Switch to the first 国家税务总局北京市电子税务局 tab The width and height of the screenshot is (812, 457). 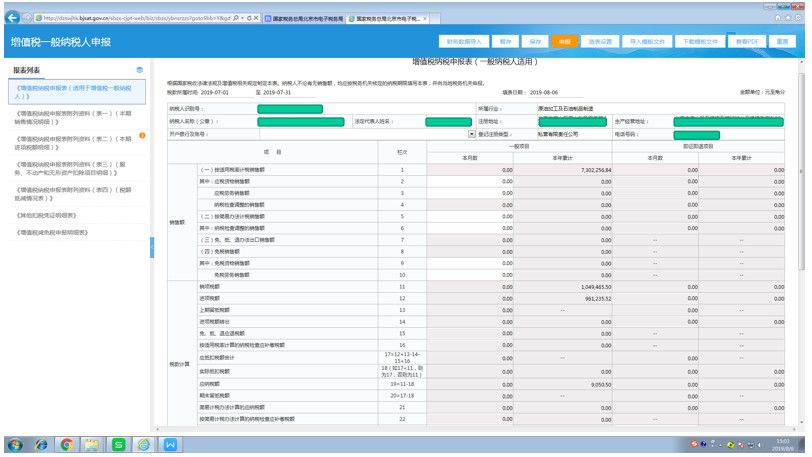303,19
